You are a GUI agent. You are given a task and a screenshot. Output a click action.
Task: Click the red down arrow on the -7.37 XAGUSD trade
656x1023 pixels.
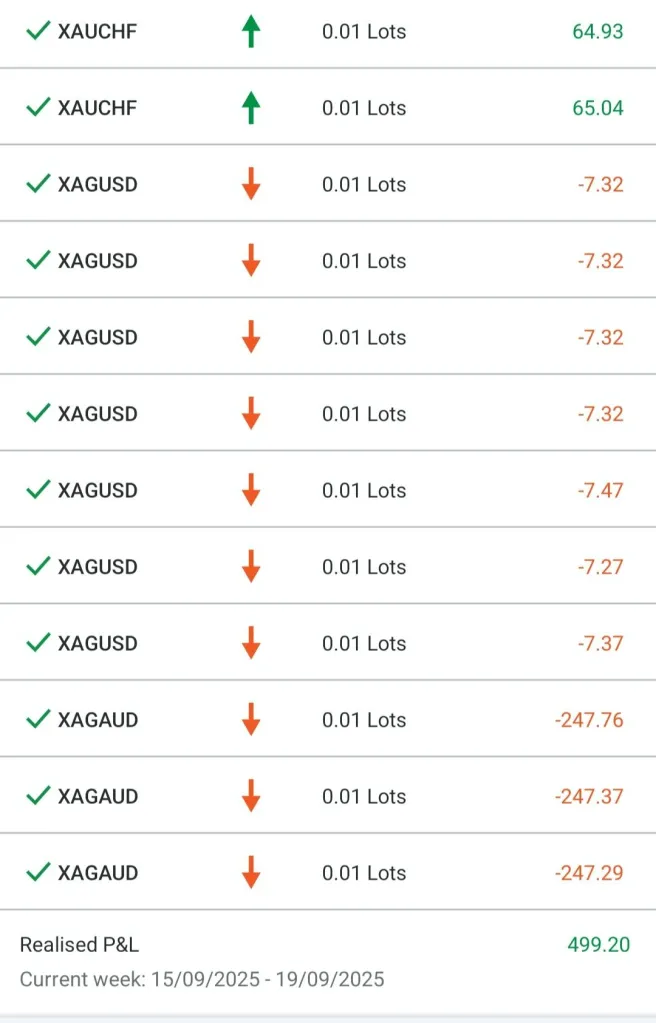[251, 643]
